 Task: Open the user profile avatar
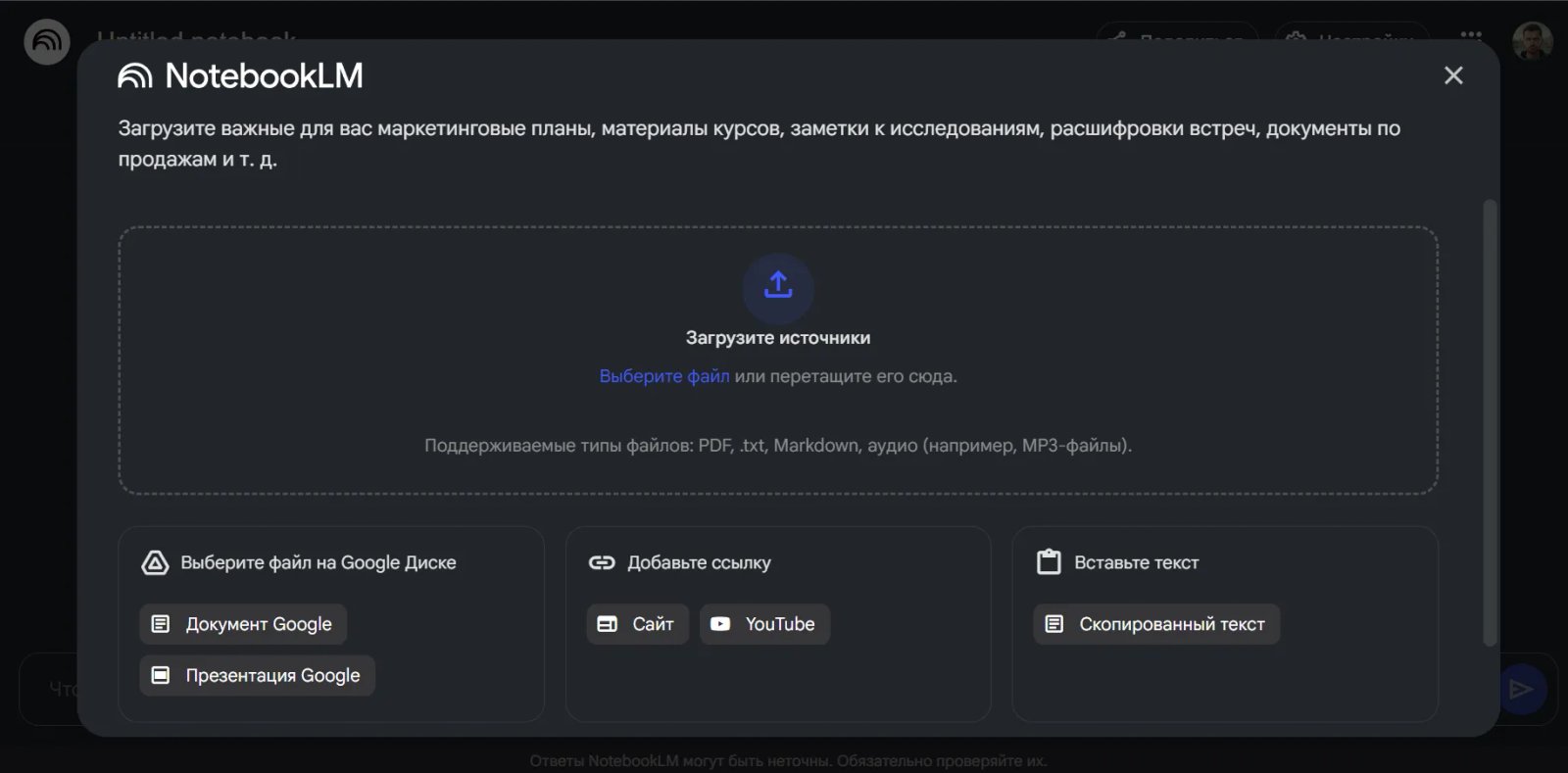1533,41
